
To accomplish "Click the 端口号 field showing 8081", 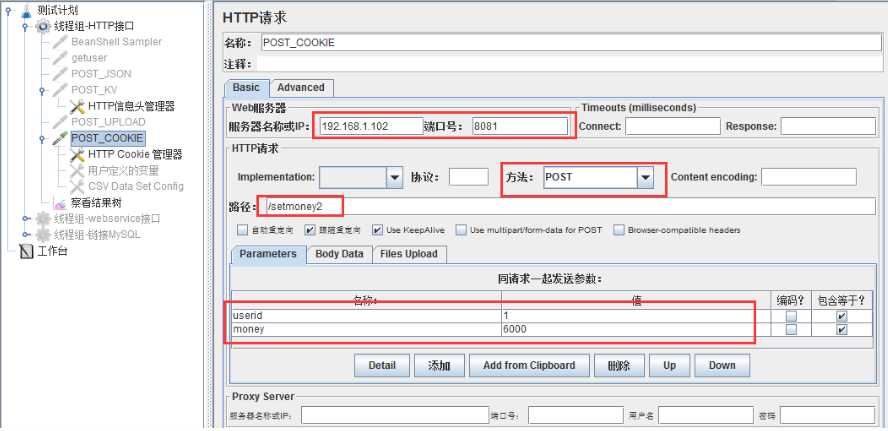I will pos(519,126).
